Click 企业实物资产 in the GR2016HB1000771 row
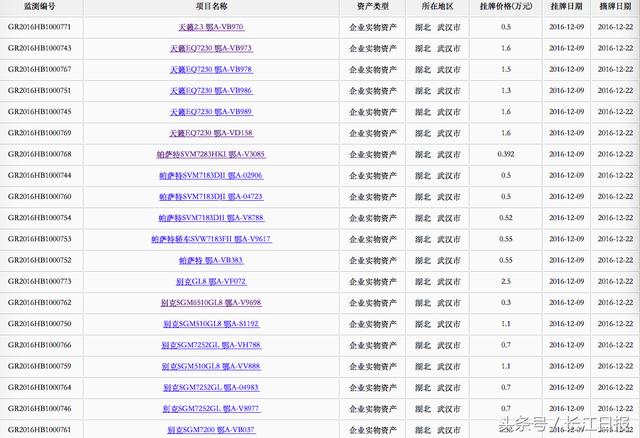 pos(373,27)
